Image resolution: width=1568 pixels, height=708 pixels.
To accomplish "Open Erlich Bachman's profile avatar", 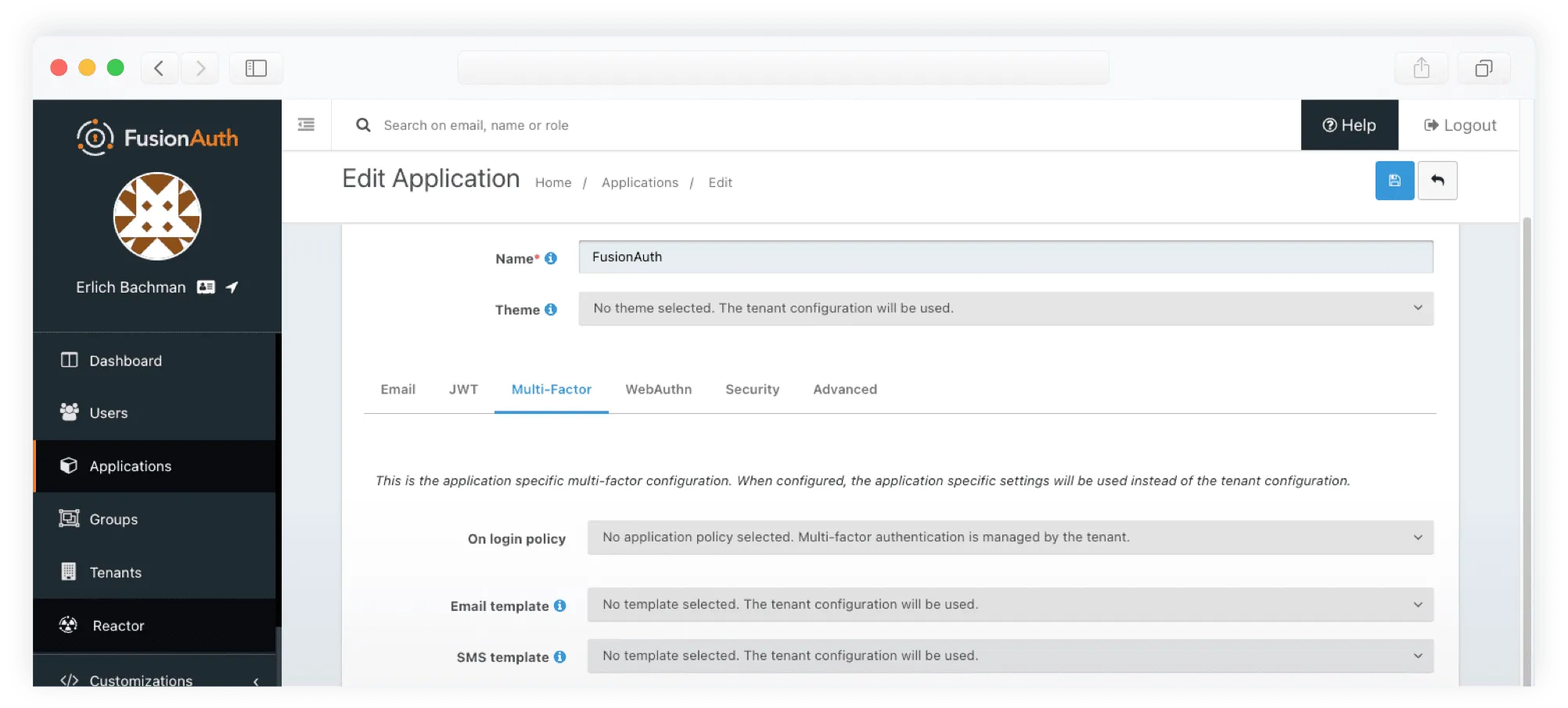I will pyautogui.click(x=157, y=216).
